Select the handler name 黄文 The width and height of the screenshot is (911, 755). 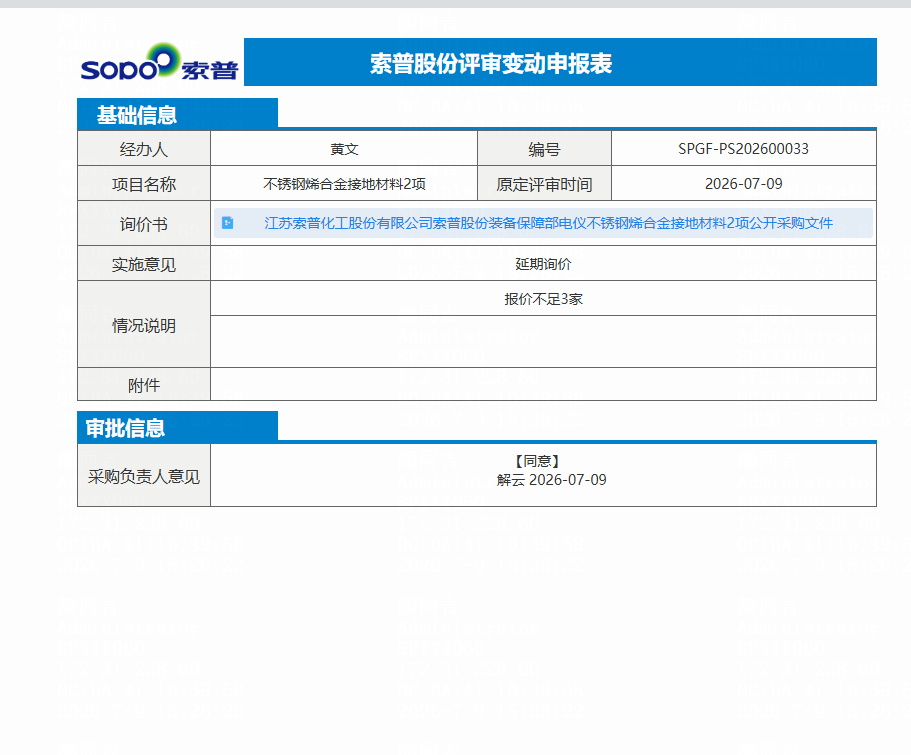point(344,149)
